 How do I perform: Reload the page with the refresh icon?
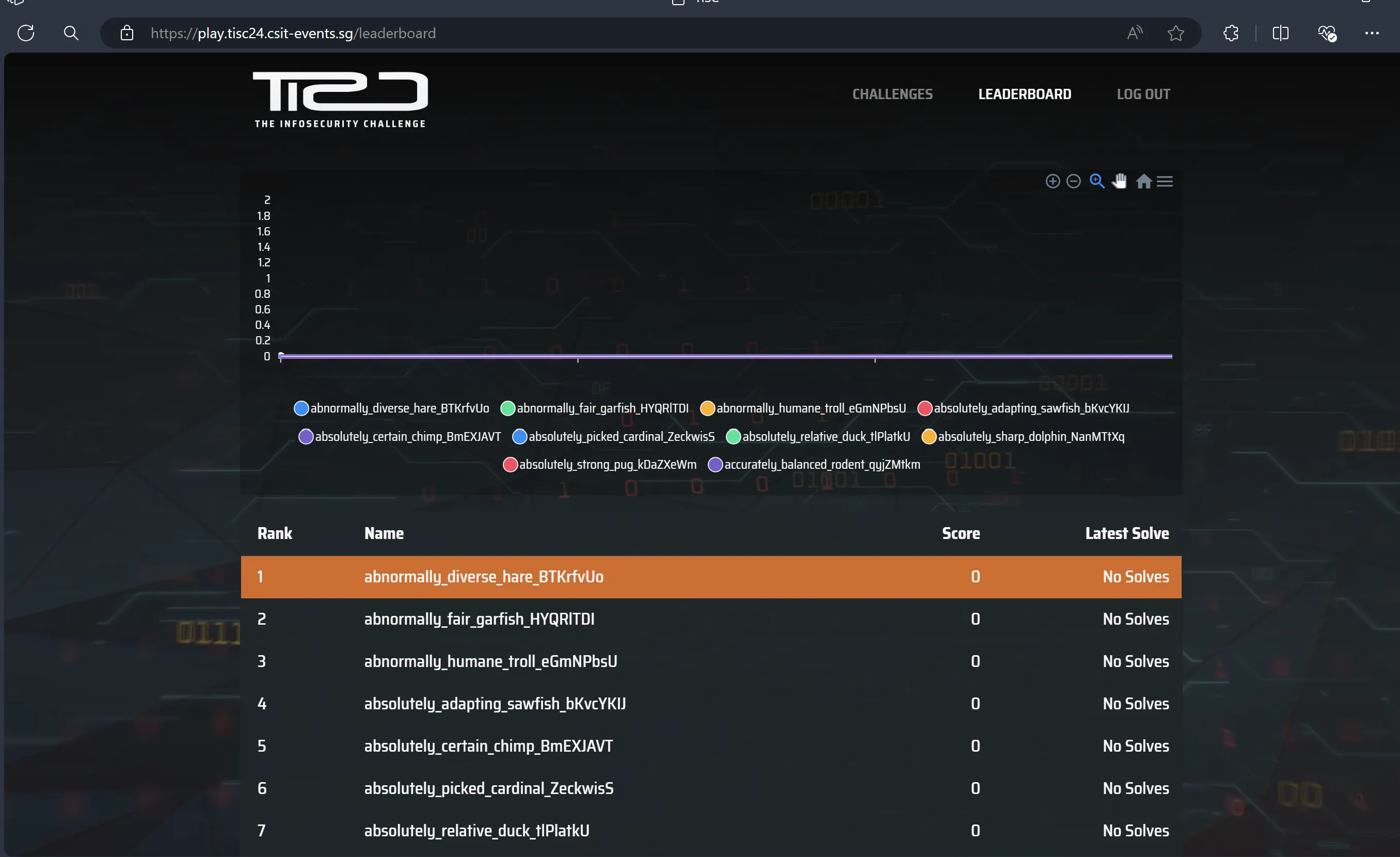(x=26, y=33)
